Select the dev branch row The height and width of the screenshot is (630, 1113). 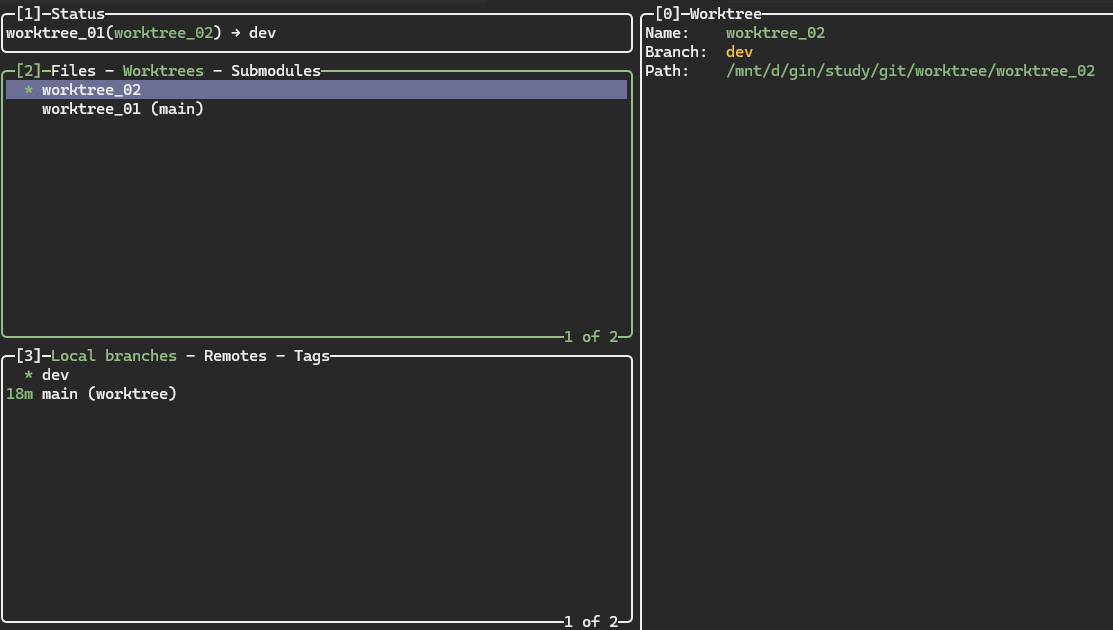[x=317, y=375]
